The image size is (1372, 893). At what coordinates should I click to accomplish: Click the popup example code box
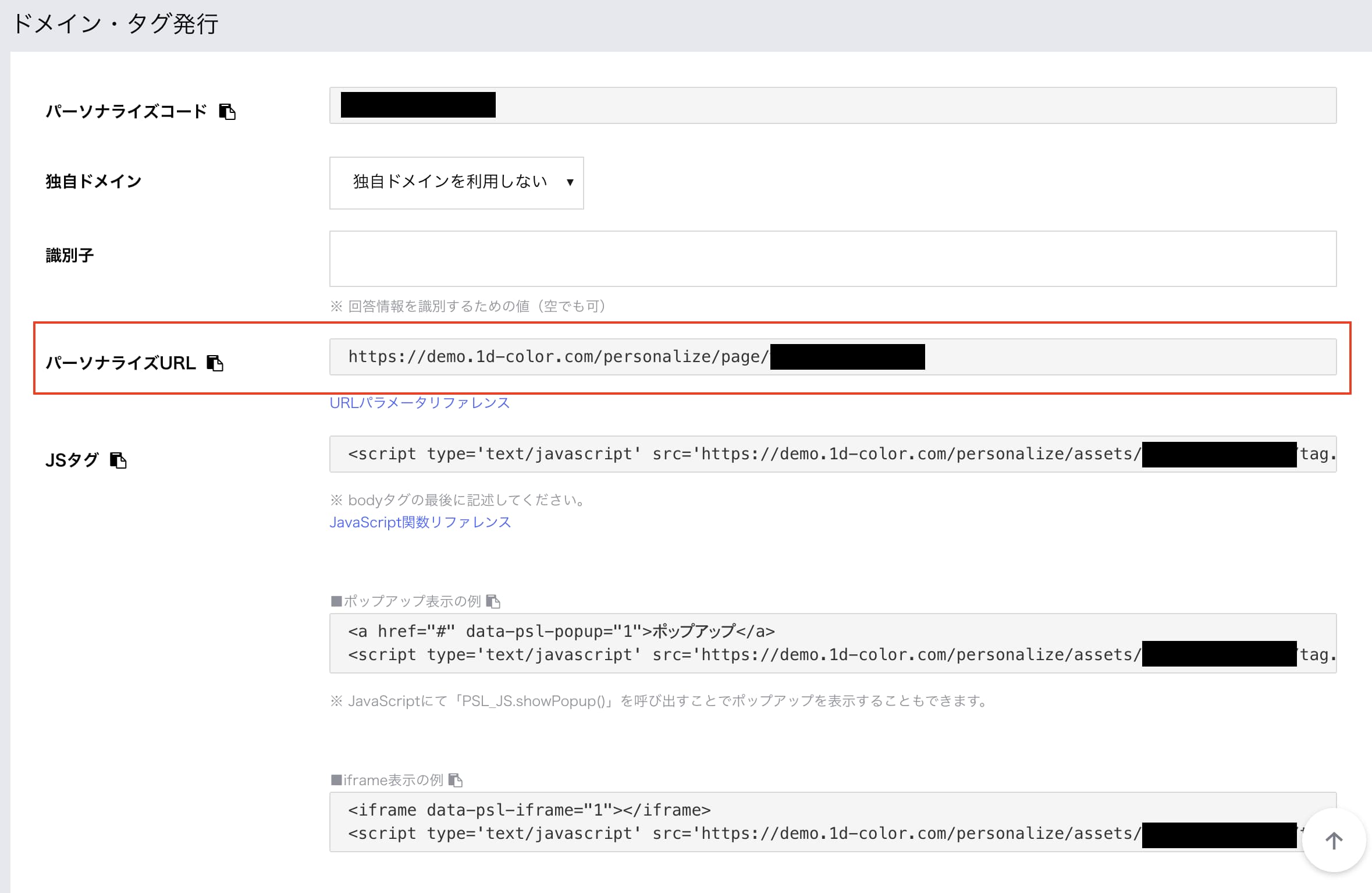(833, 643)
